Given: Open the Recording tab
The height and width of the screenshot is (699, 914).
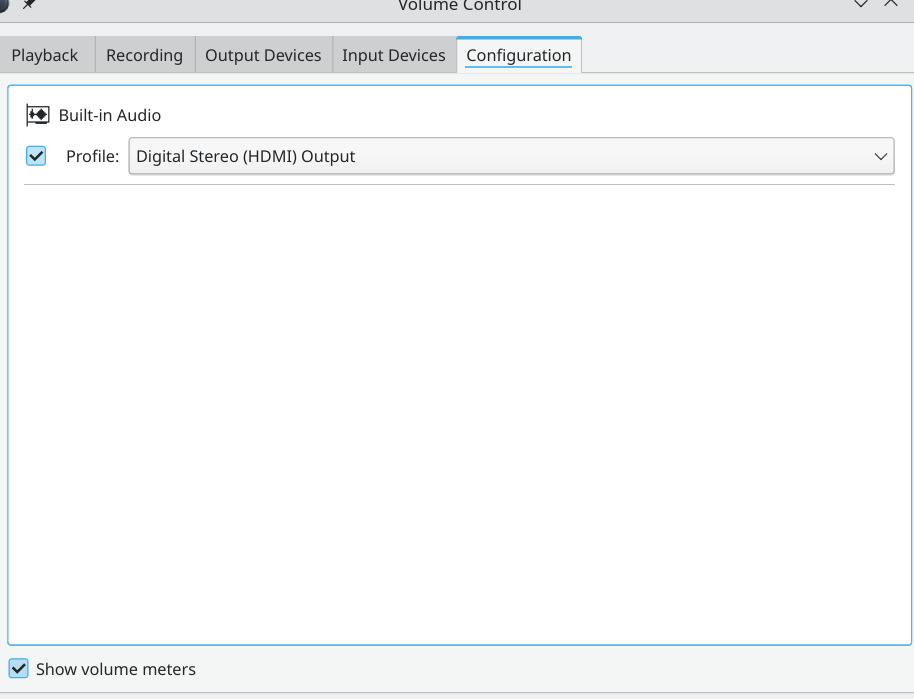Looking at the screenshot, I should (x=144, y=55).
